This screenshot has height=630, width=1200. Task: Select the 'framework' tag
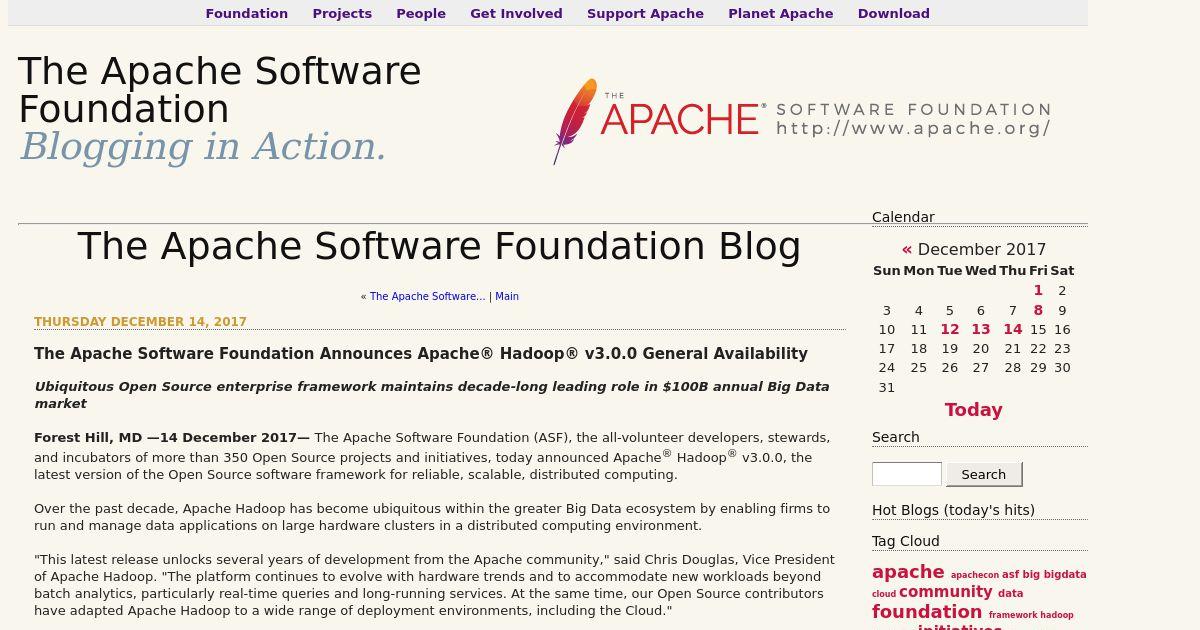click(1011, 615)
